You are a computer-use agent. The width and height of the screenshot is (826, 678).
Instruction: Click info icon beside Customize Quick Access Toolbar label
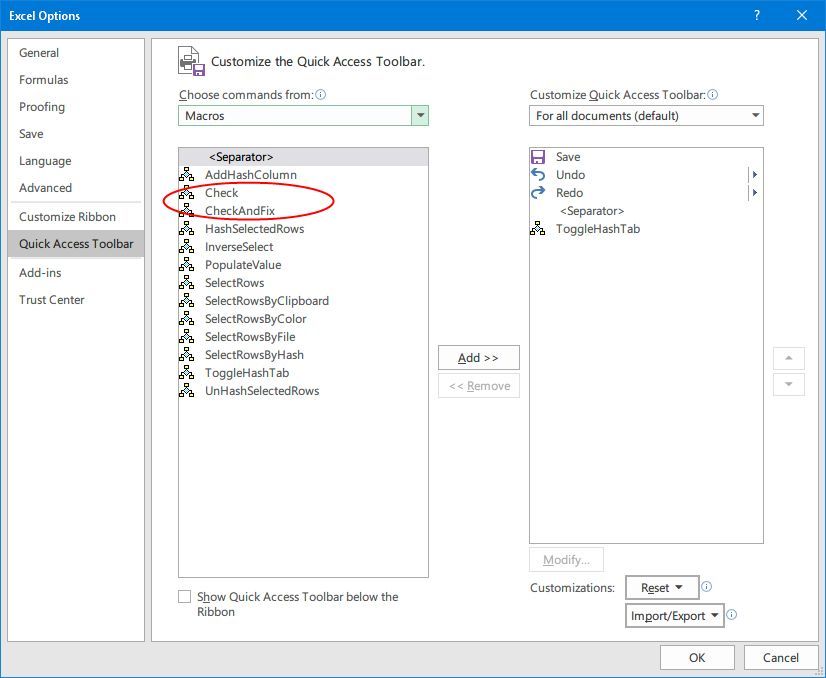pyautogui.click(x=712, y=95)
